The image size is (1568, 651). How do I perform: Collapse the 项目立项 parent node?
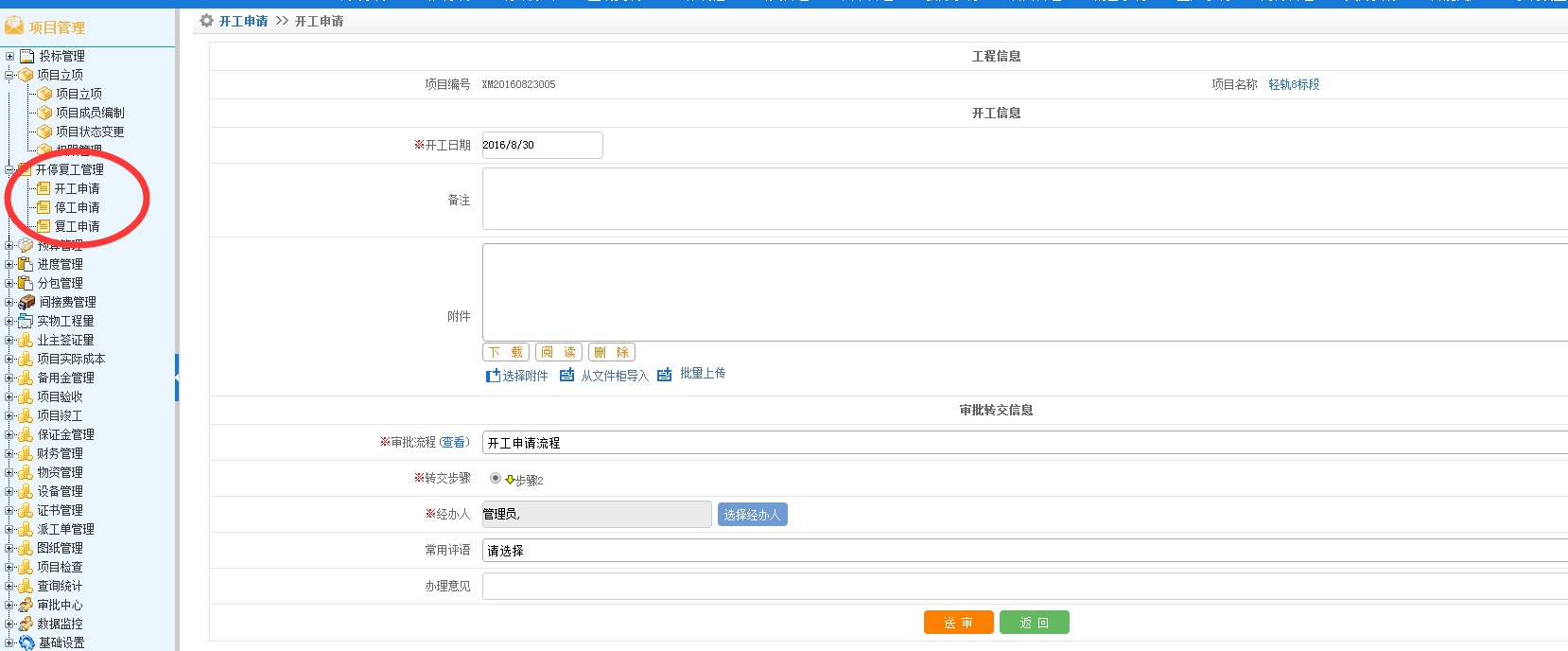coord(9,75)
